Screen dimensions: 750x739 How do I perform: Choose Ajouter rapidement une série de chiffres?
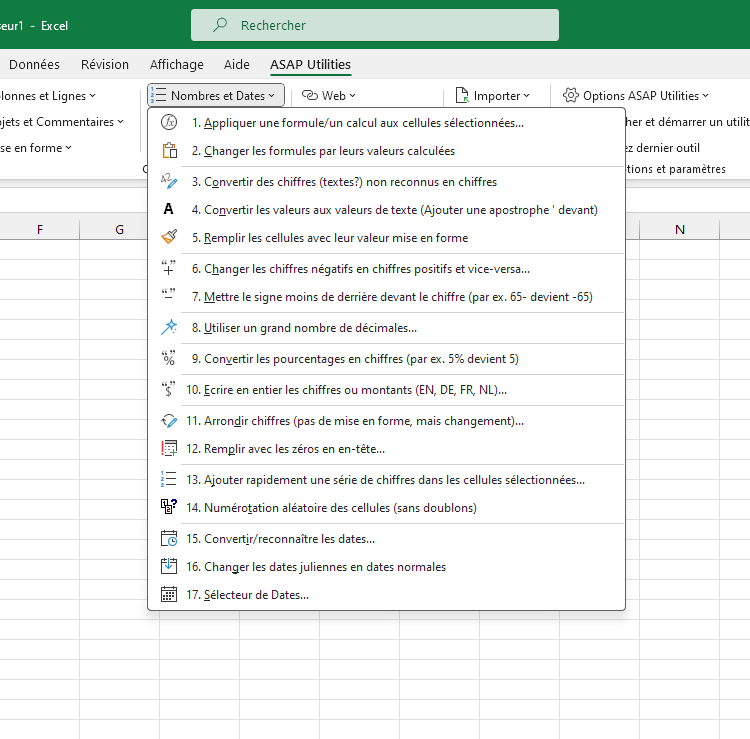(x=386, y=479)
